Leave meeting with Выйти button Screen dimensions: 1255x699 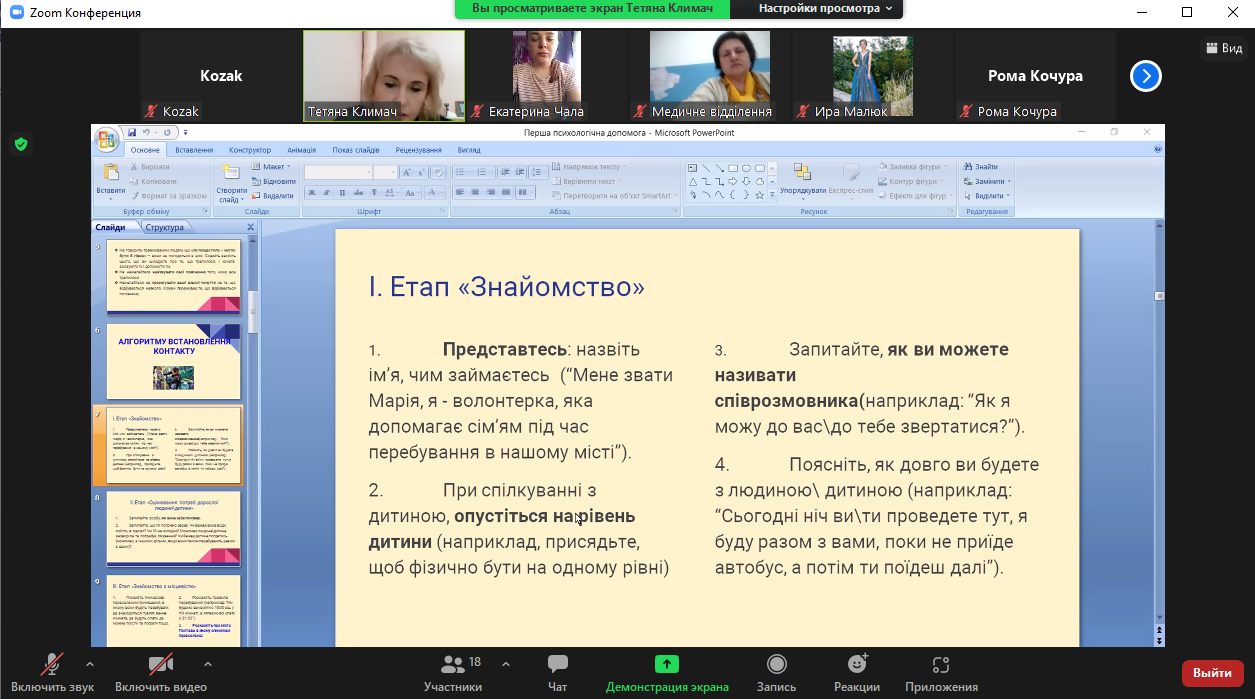[1212, 673]
